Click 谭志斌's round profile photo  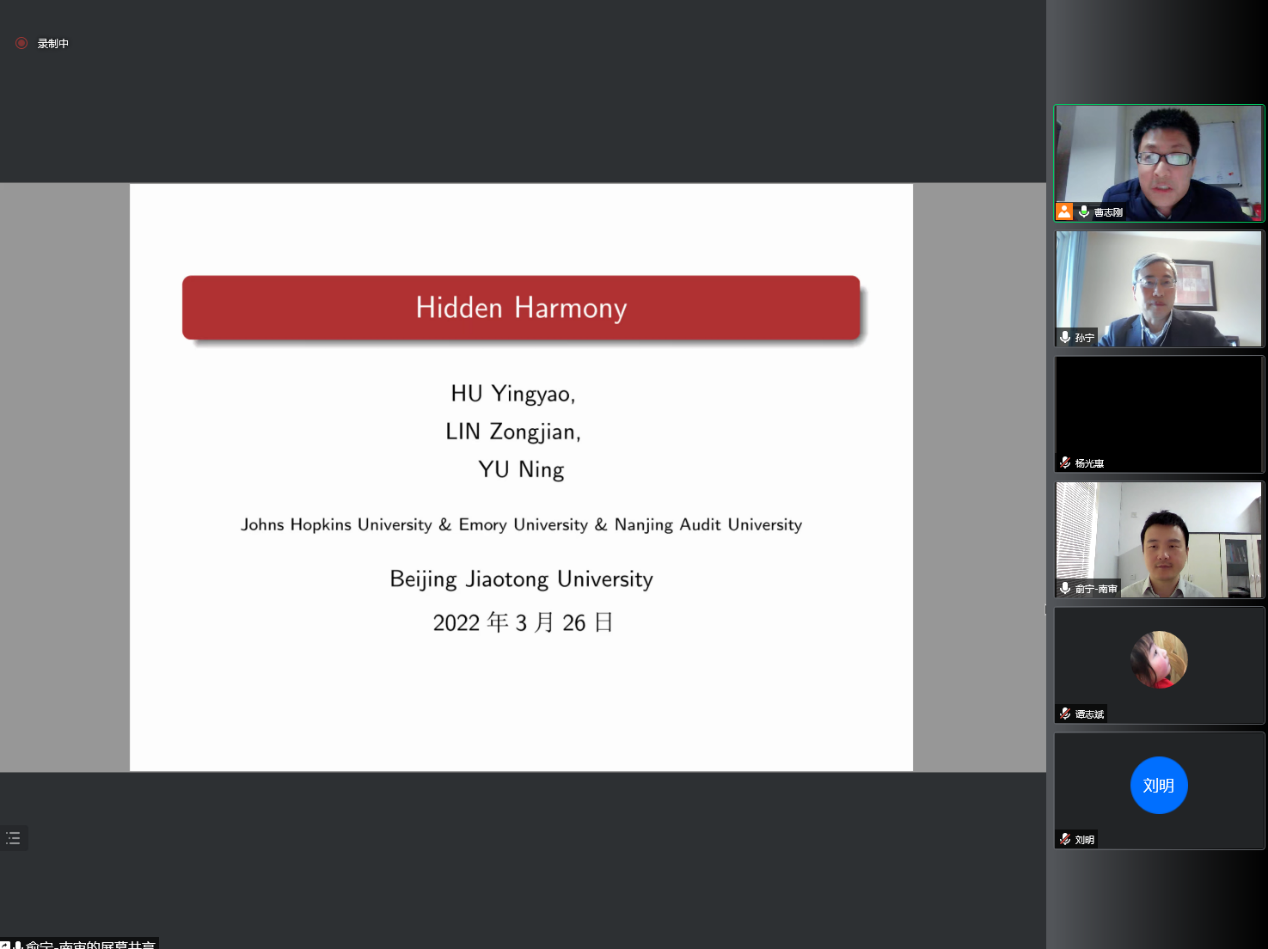(1159, 660)
